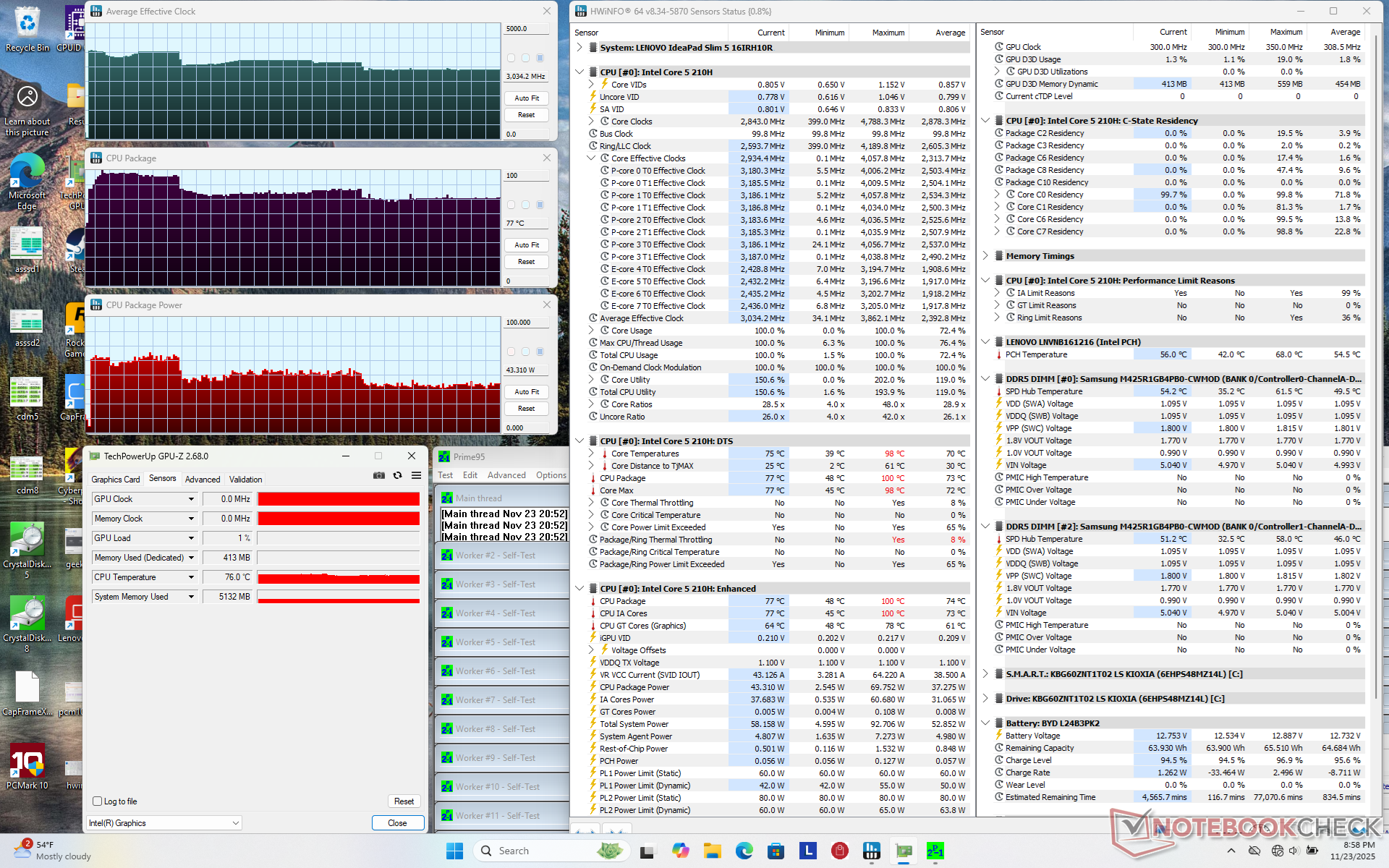The height and width of the screenshot is (868, 1389).
Task: Click the white swatch in the CPU Package Power graph
Action: (x=511, y=352)
